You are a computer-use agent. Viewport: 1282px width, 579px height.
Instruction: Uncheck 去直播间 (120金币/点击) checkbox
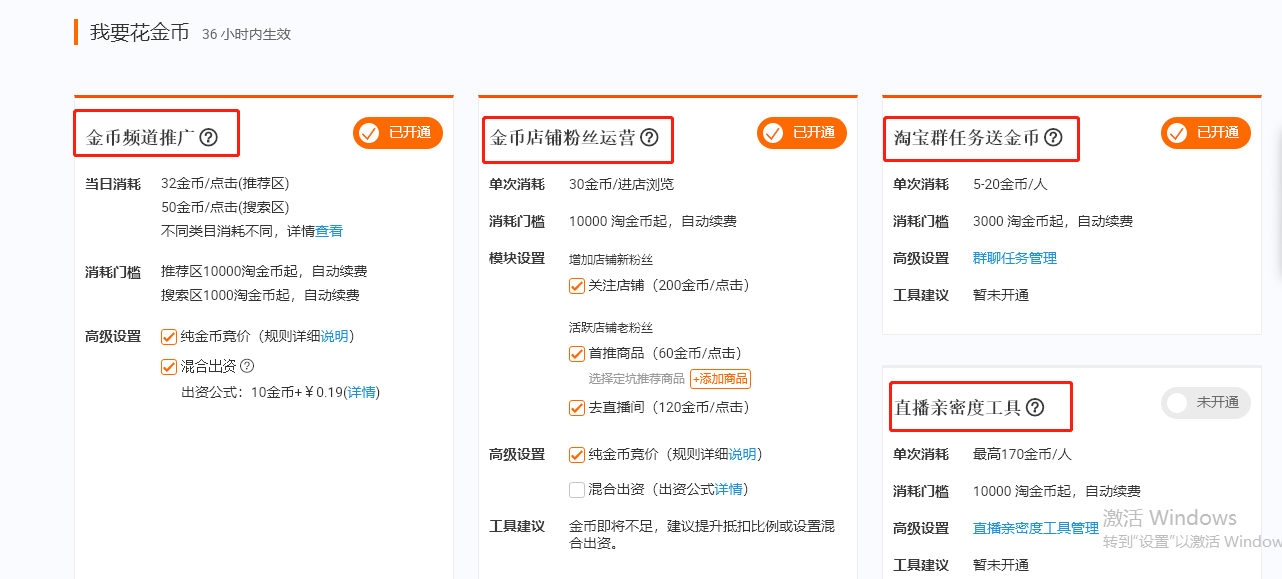click(x=577, y=408)
